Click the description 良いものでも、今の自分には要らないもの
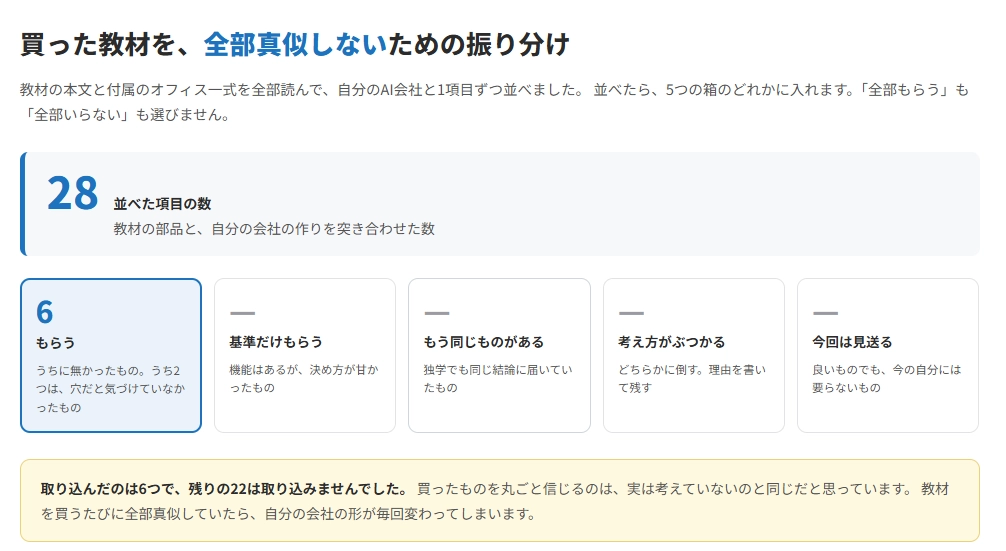The width and height of the screenshot is (1006, 551). coord(887,378)
